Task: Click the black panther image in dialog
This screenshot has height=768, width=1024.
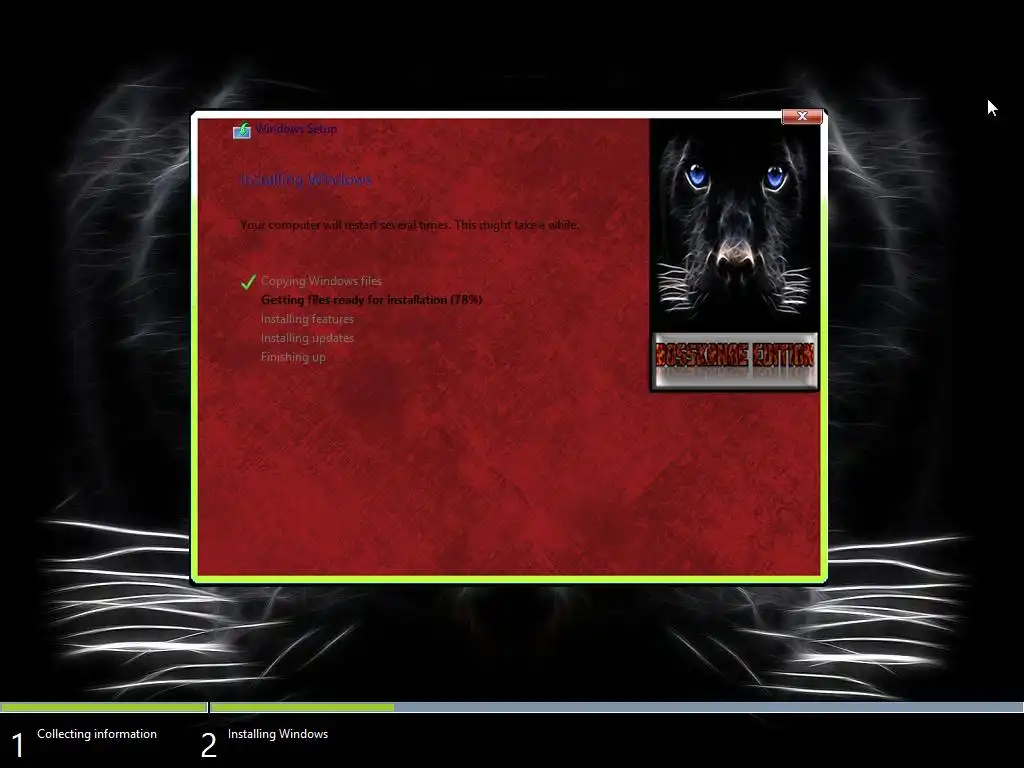Action: [x=735, y=224]
